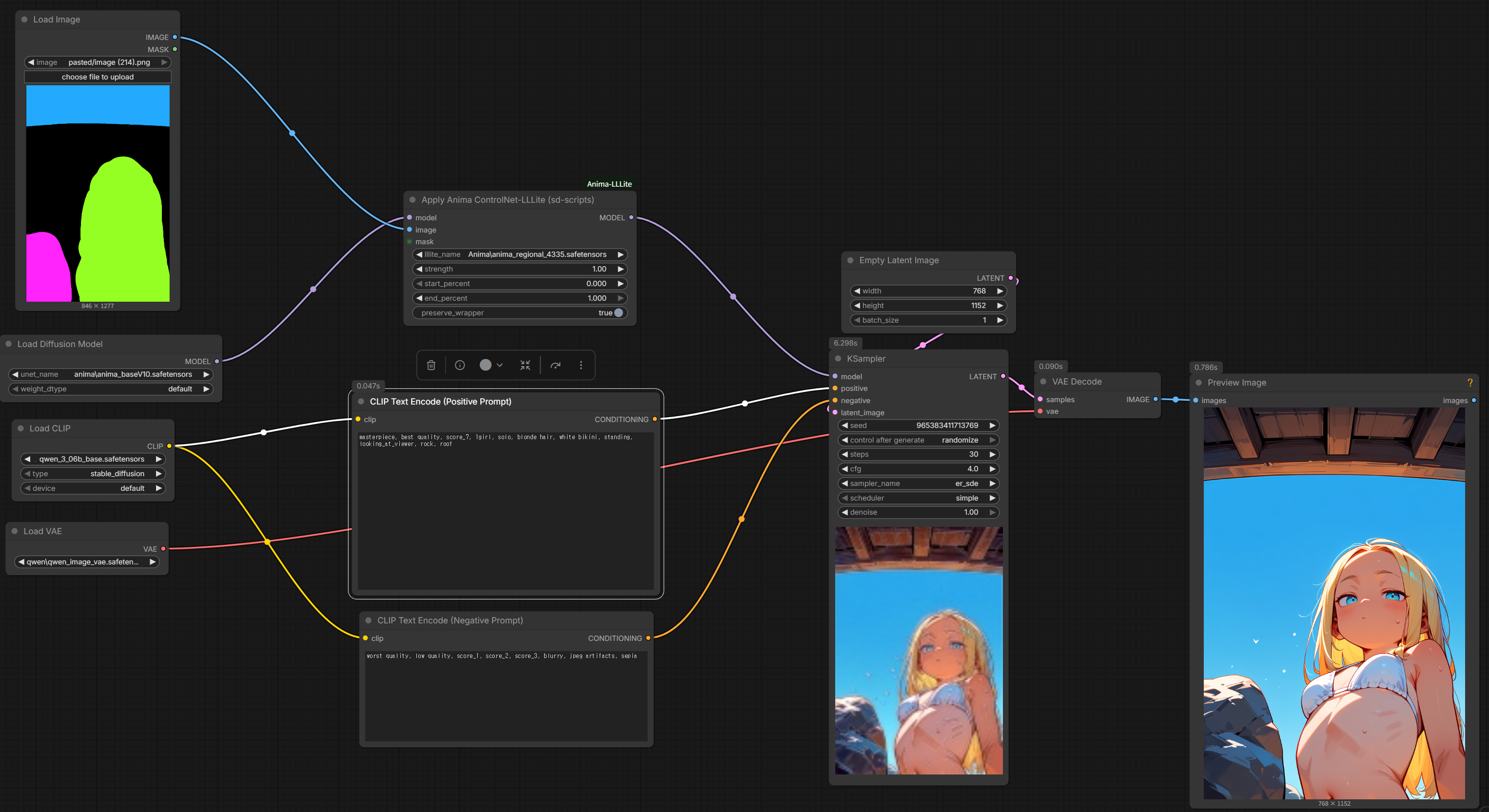The height and width of the screenshot is (812, 1489).
Task: Collapse the VAE Decode node dot
Action: (1043, 382)
